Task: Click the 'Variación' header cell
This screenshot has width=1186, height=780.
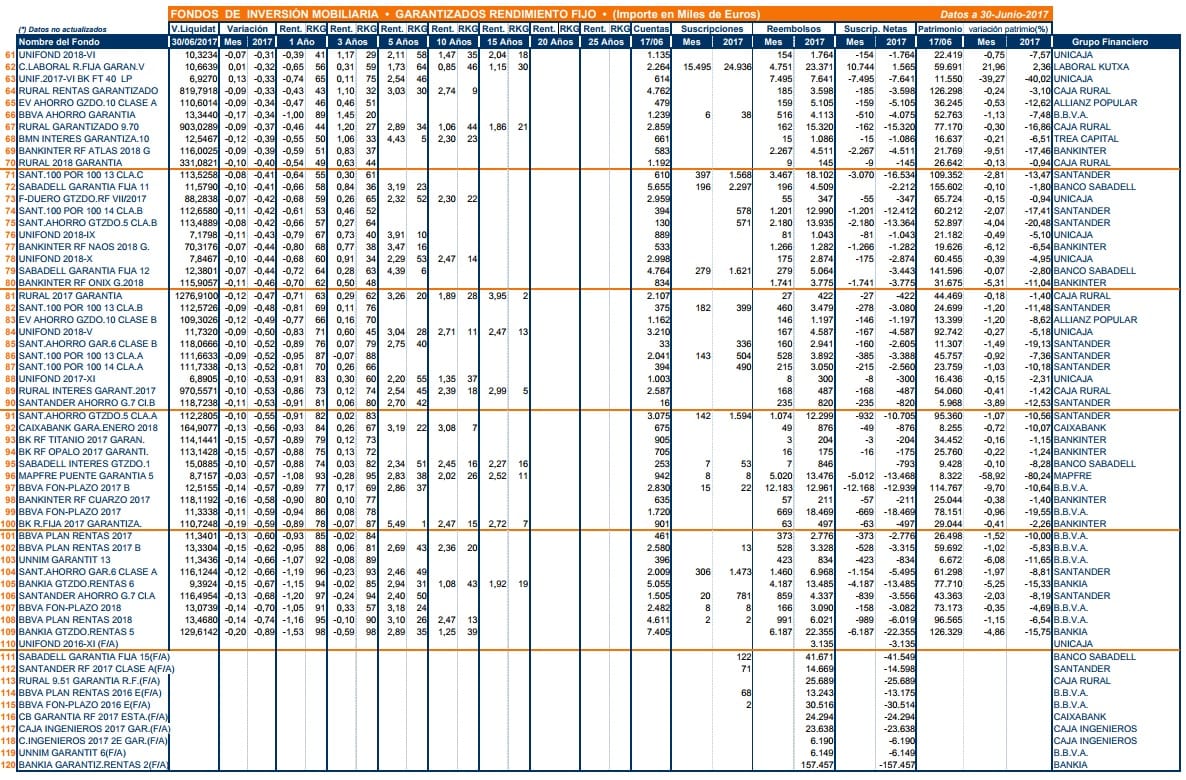Action: pos(248,29)
